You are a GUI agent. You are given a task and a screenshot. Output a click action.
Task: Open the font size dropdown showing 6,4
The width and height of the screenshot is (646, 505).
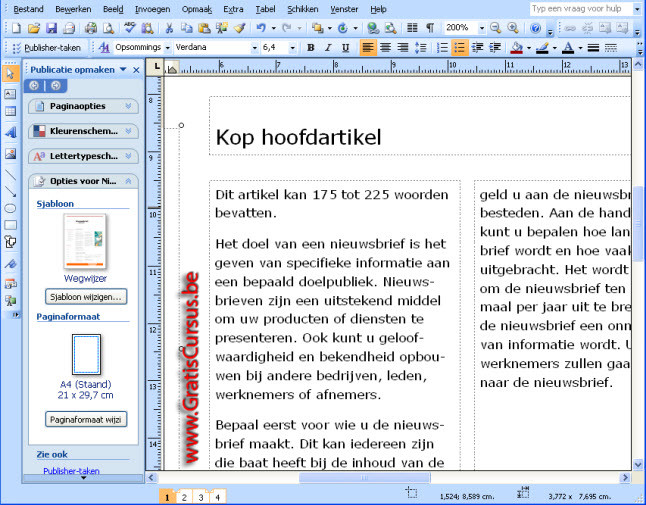[x=292, y=48]
